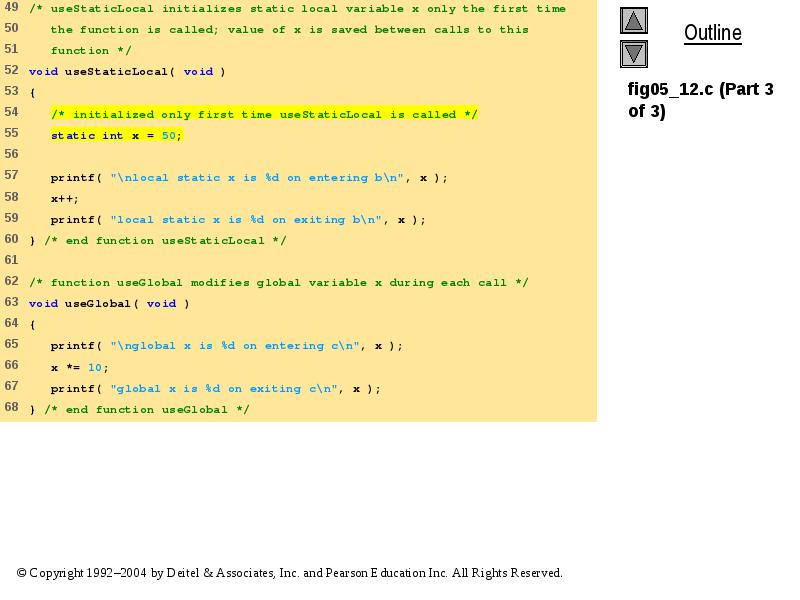Click blank line number 56
Screen dimensions: 800x600
coord(11,154)
